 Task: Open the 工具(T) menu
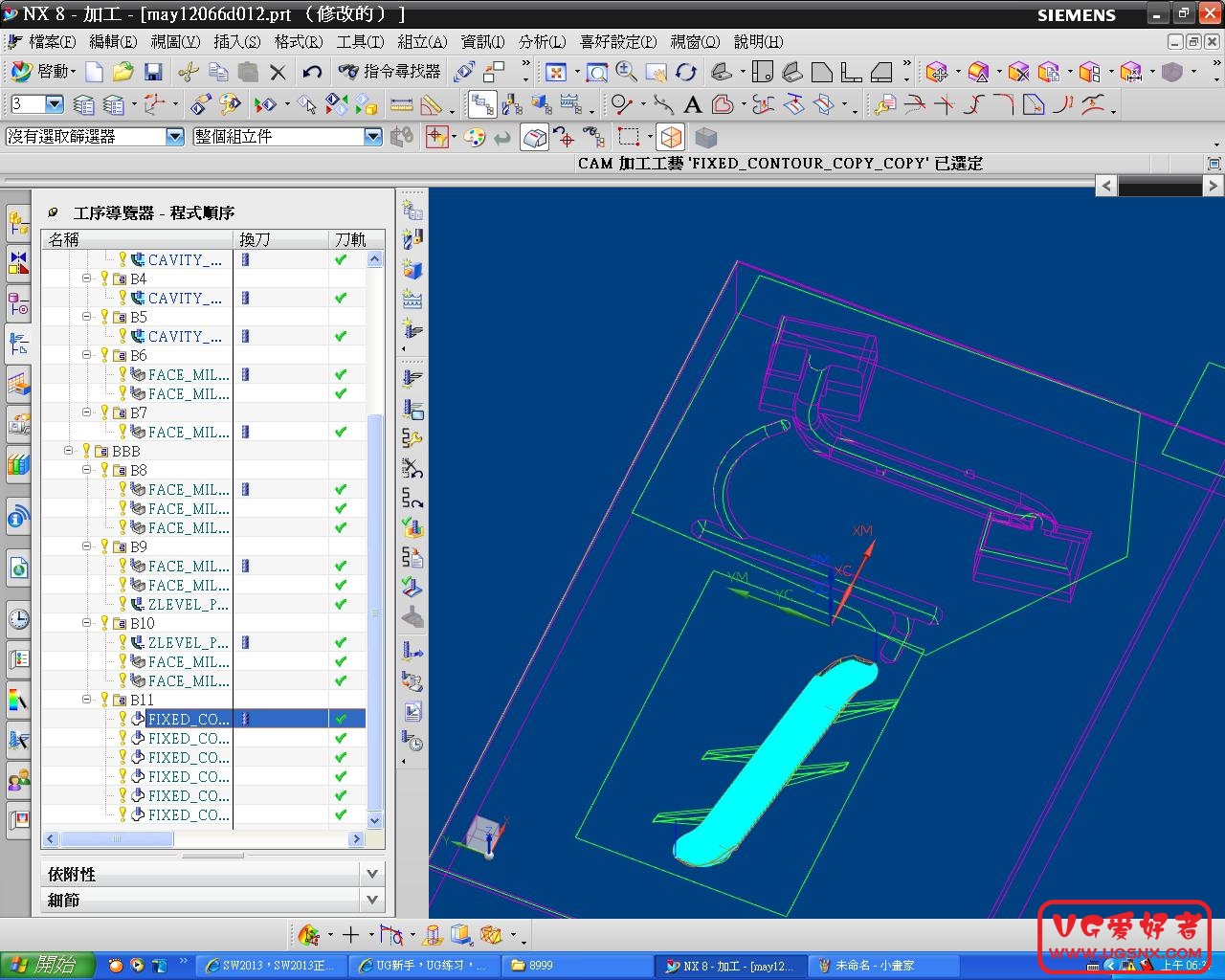coord(360,42)
